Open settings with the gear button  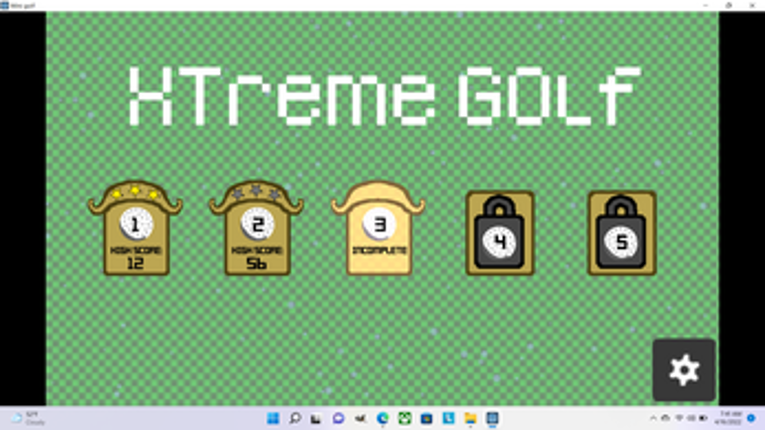point(684,370)
